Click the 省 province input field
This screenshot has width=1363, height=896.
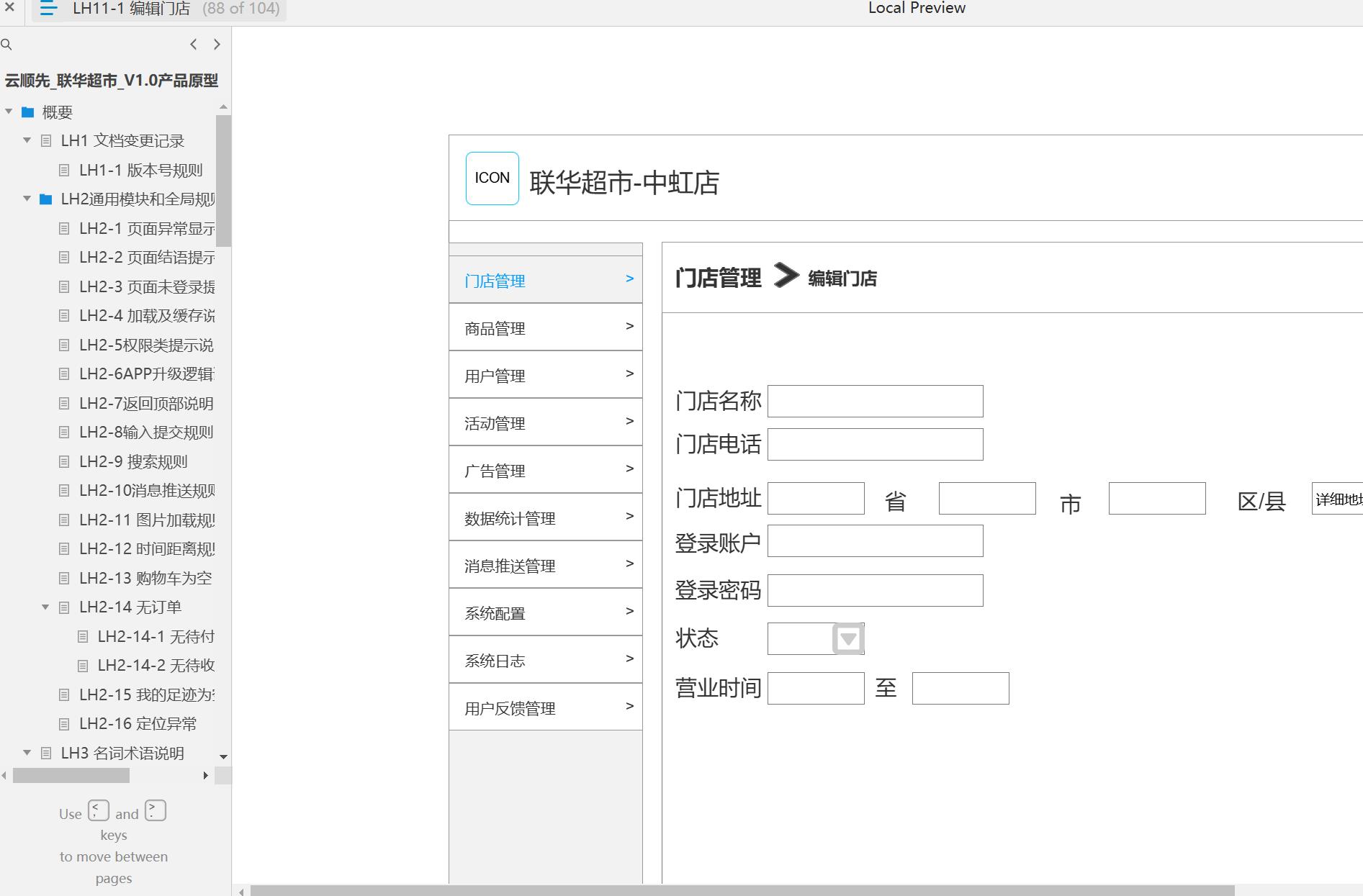pos(817,499)
